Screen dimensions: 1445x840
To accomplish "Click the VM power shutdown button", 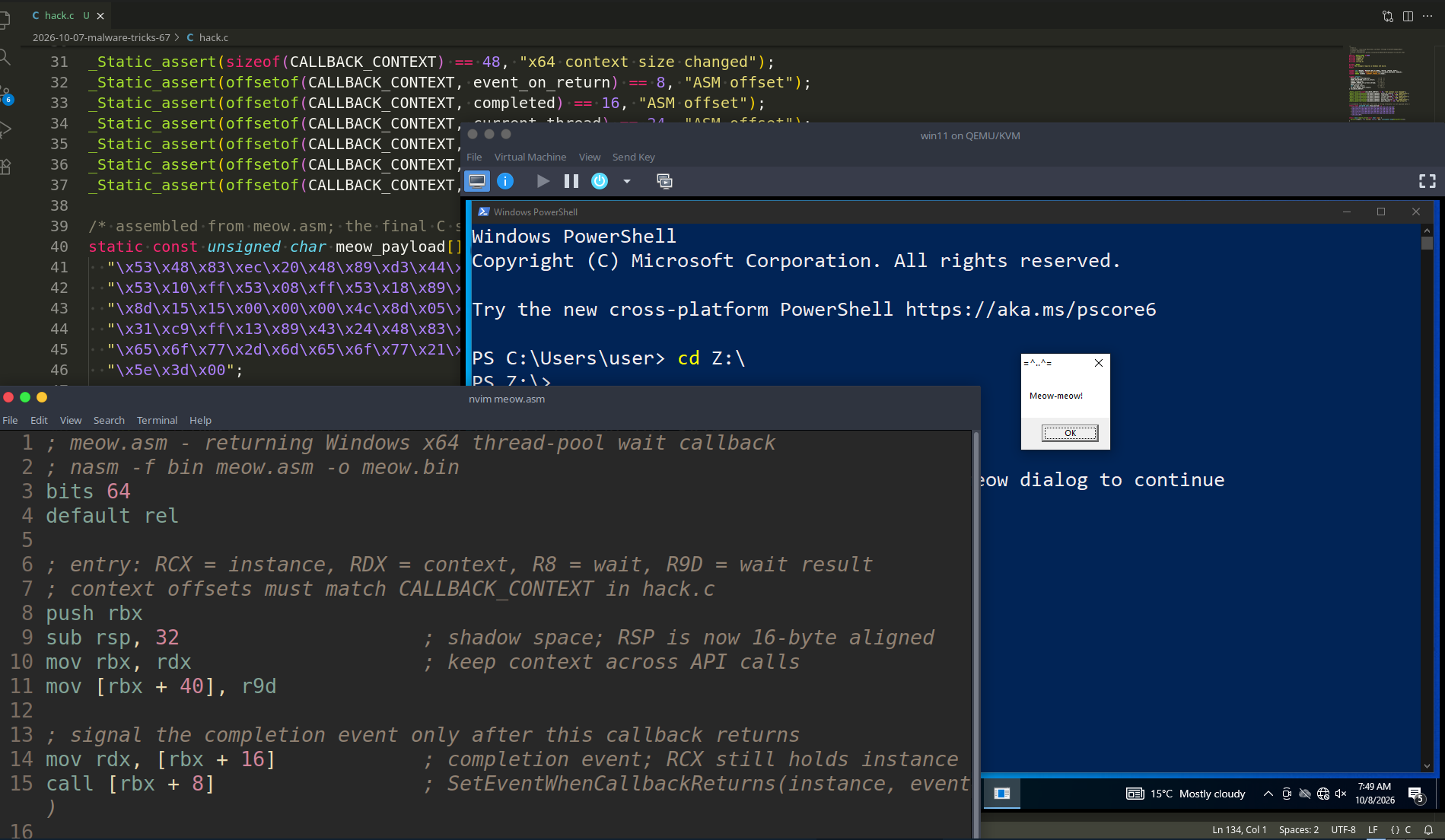I will [x=600, y=181].
